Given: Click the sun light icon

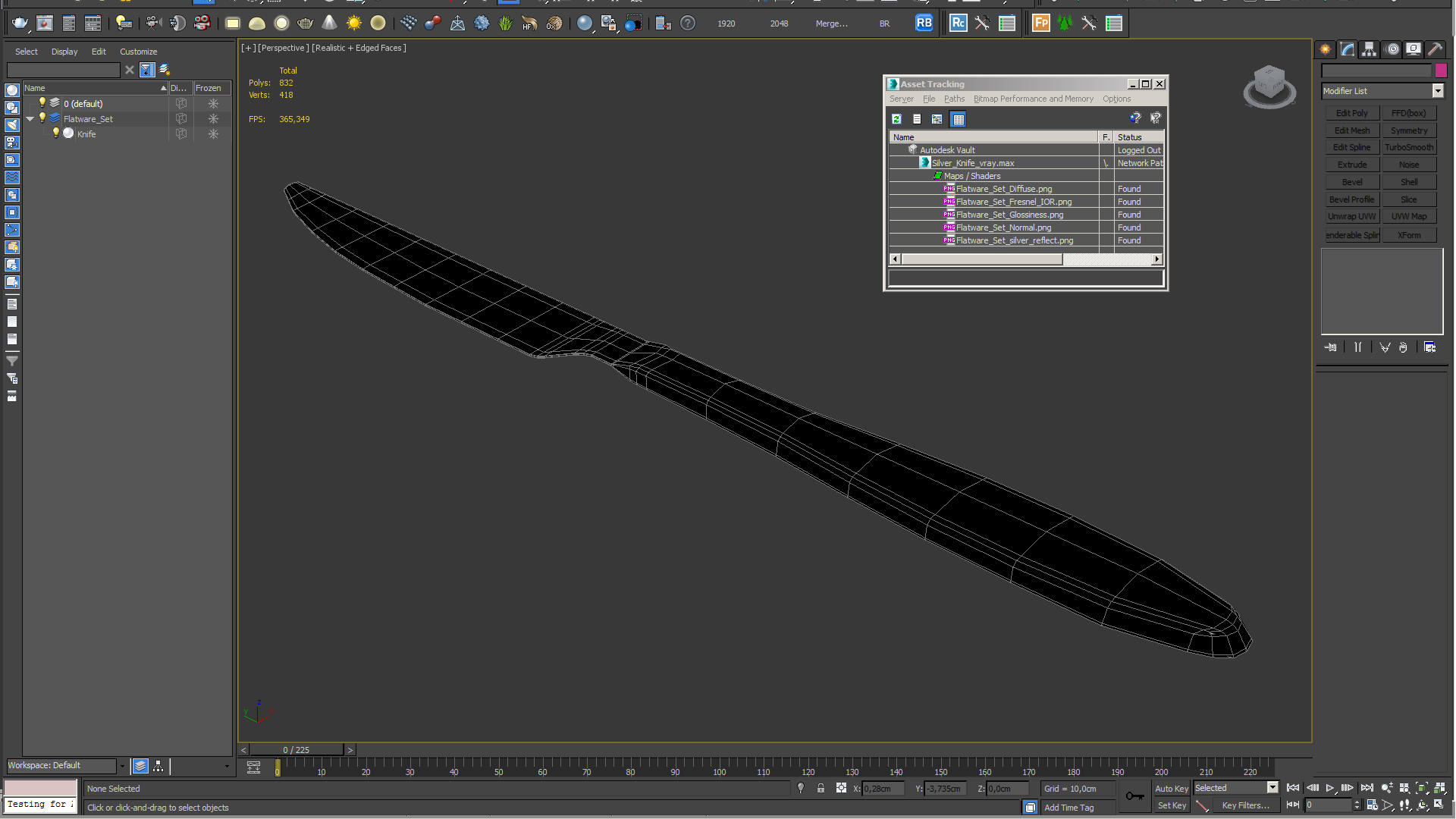Looking at the screenshot, I should click(x=354, y=24).
